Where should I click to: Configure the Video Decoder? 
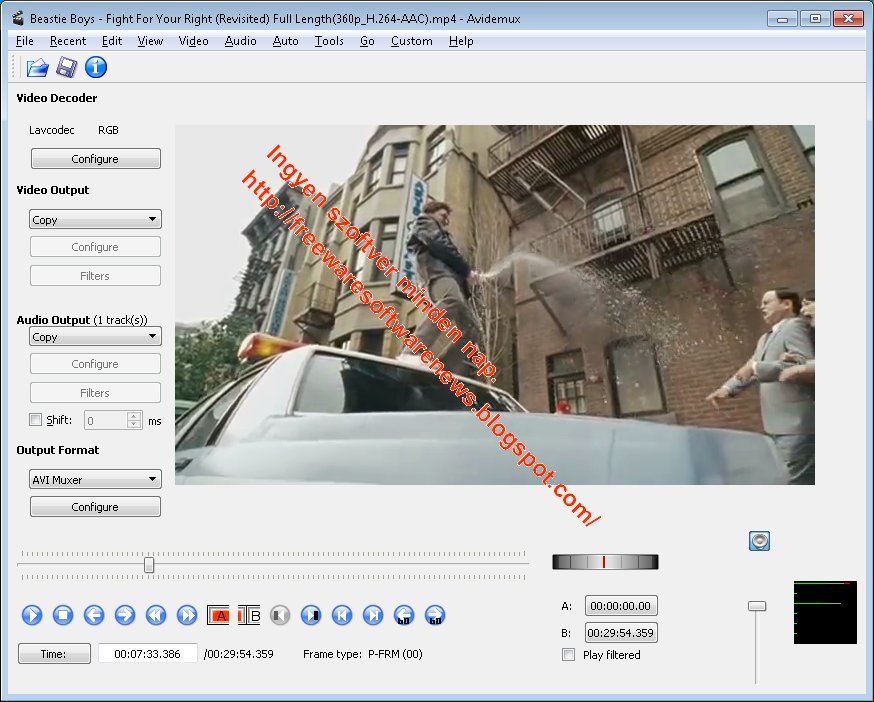coord(95,158)
